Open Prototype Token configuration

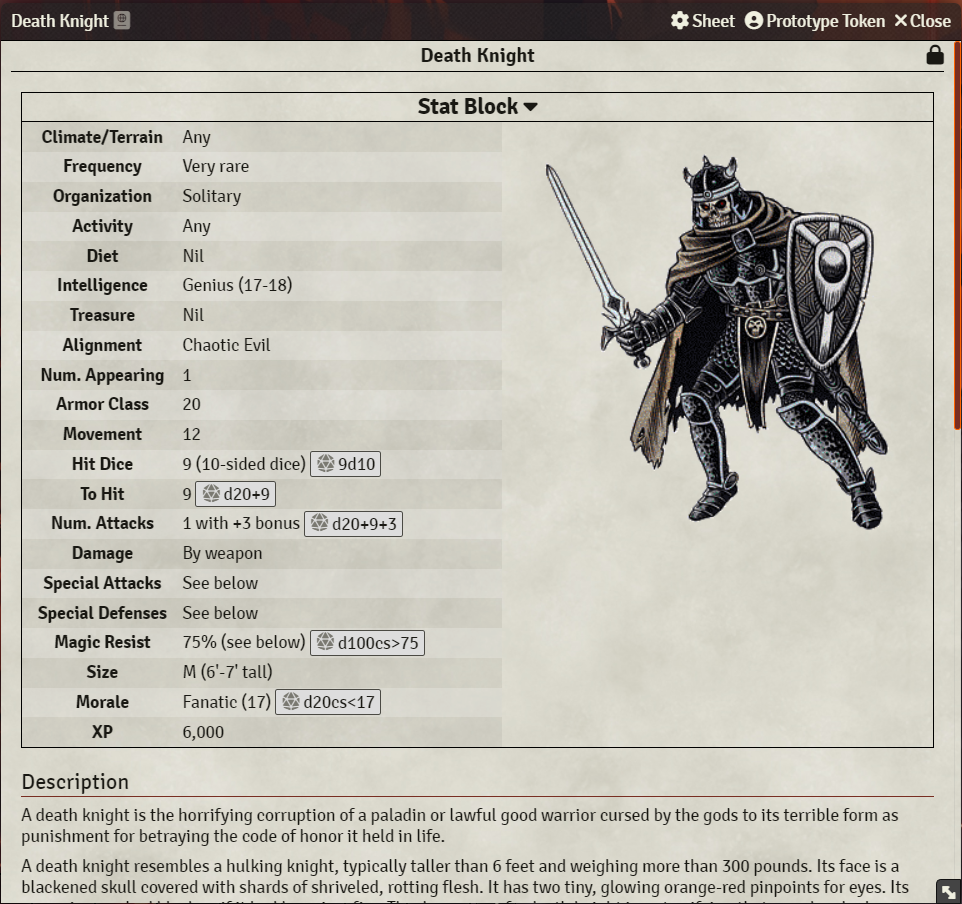click(815, 20)
